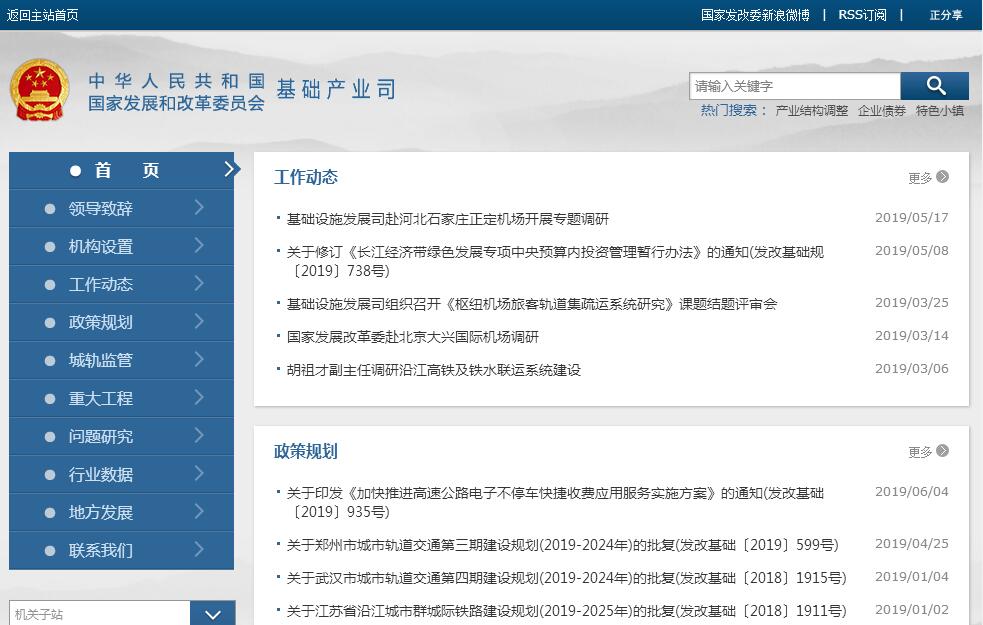Click the arrow beside 机构设置
The width and height of the screenshot is (983, 625).
pyautogui.click(x=199, y=246)
